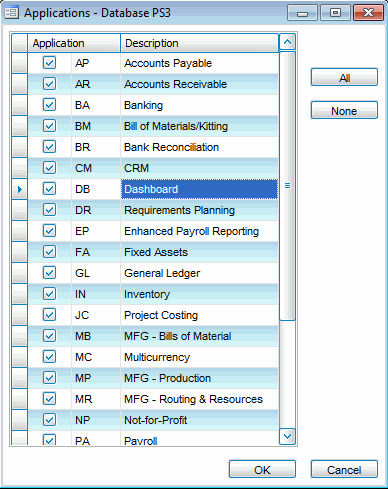Uncheck the AP Accounts Payable checkbox

(x=49, y=63)
